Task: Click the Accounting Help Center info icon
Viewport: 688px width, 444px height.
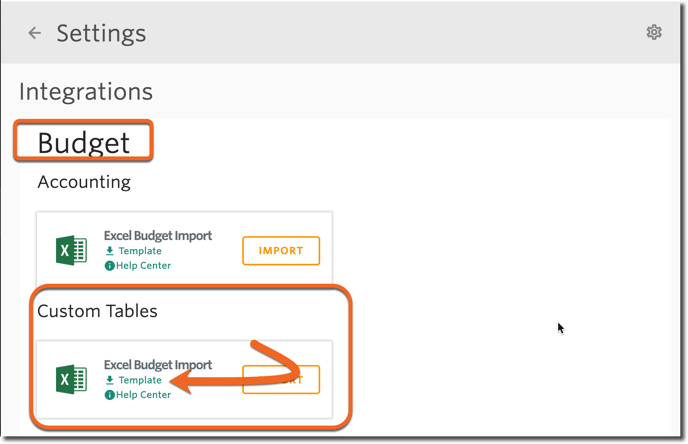Action: 109,265
